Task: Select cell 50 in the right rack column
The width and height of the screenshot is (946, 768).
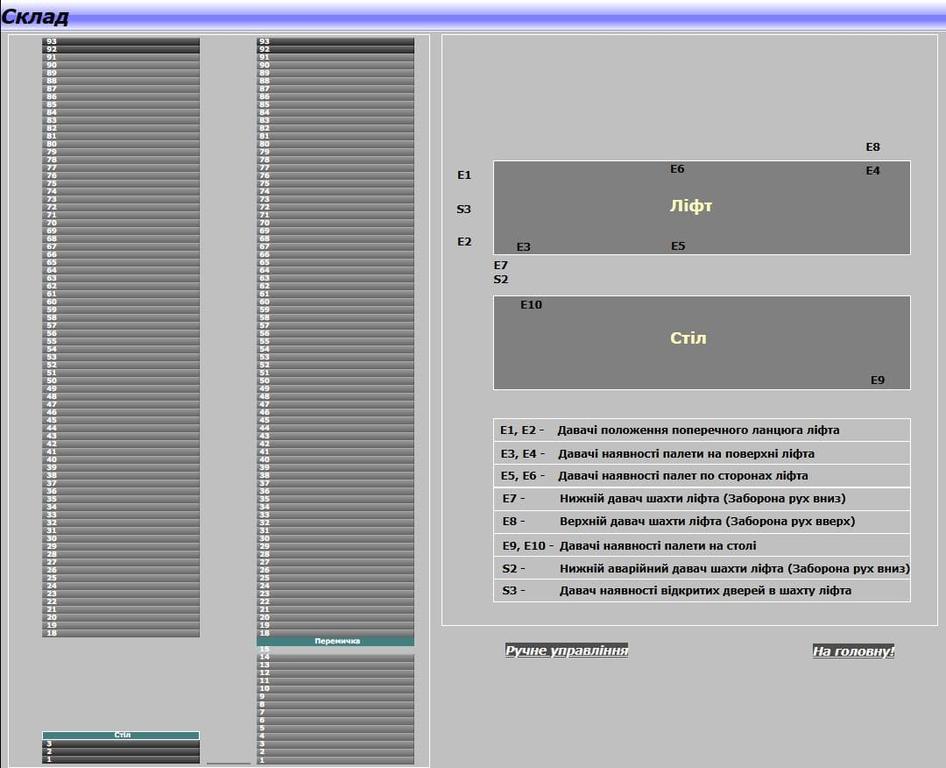Action: tap(335, 381)
